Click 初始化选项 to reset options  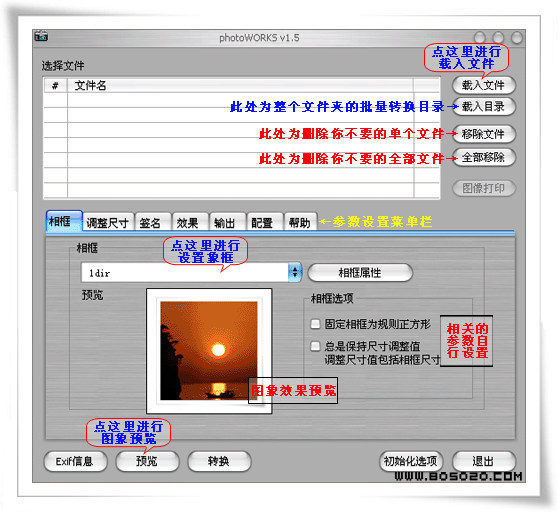click(x=411, y=461)
